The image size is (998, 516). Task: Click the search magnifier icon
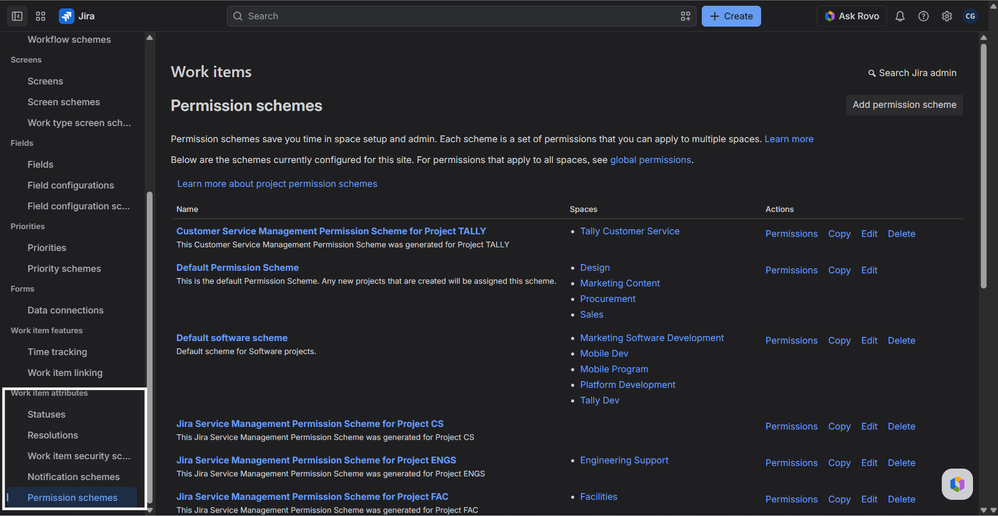click(237, 16)
